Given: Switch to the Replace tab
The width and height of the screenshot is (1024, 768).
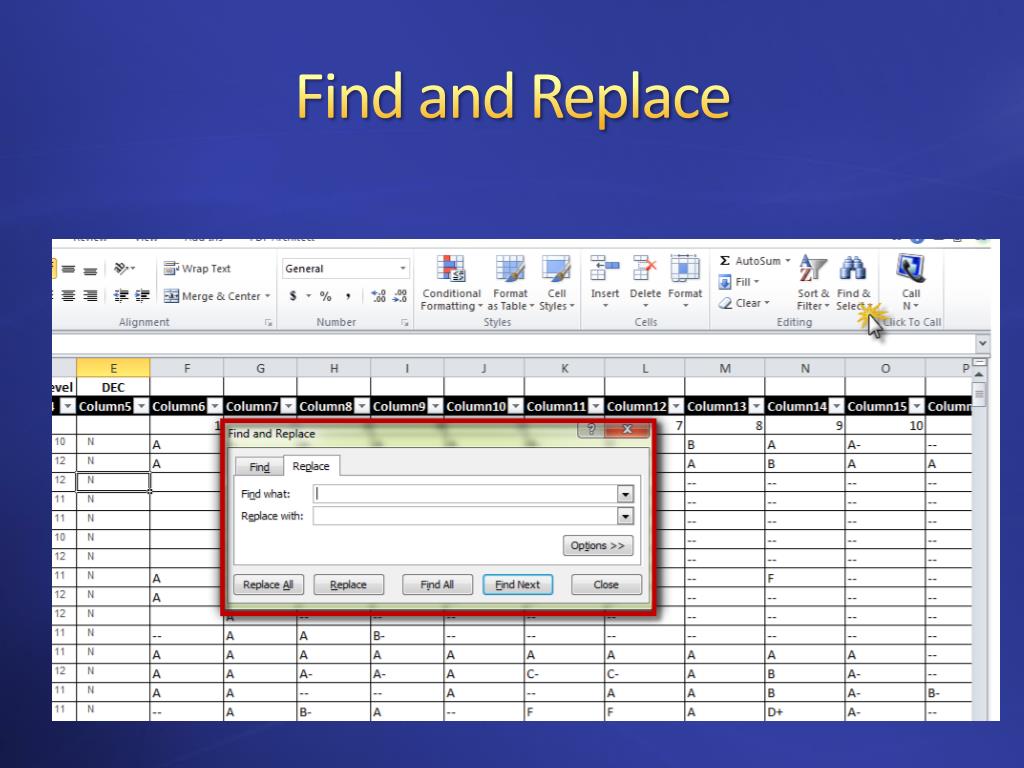Looking at the screenshot, I should click(x=311, y=466).
